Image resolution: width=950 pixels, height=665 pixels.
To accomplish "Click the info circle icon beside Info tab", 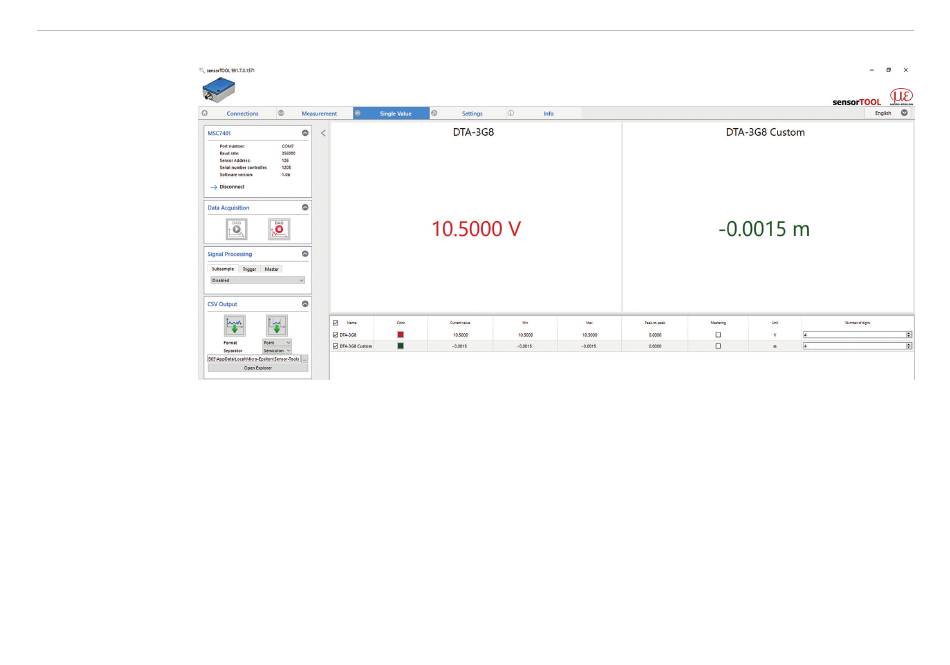I will coord(511,113).
